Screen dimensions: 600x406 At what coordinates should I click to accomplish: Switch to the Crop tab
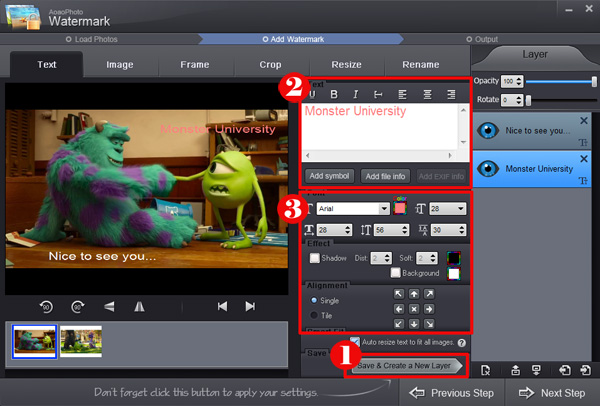[x=270, y=65]
